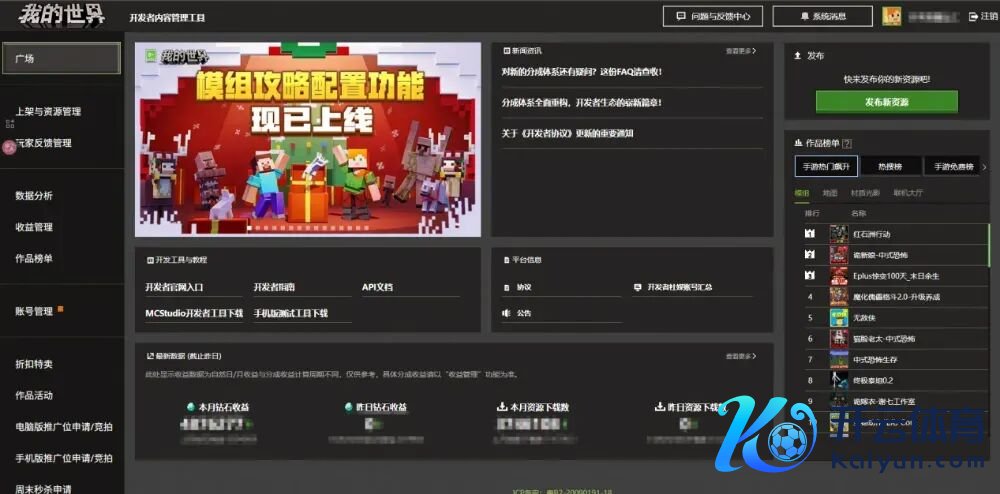Screen dimensions: 1000x494
Task: Open the 问题与反馈中心 button
Action: (x=712, y=16)
